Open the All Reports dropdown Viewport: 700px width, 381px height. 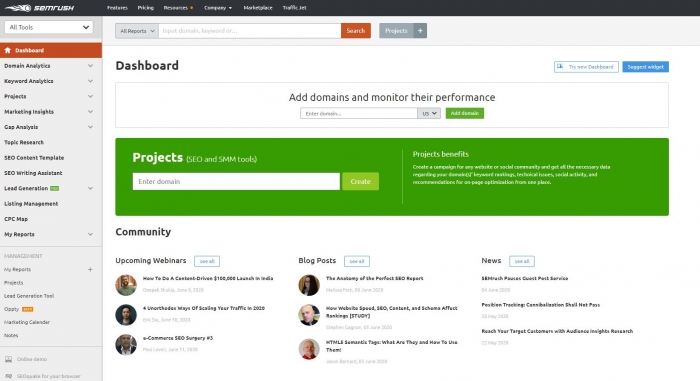tap(137, 31)
